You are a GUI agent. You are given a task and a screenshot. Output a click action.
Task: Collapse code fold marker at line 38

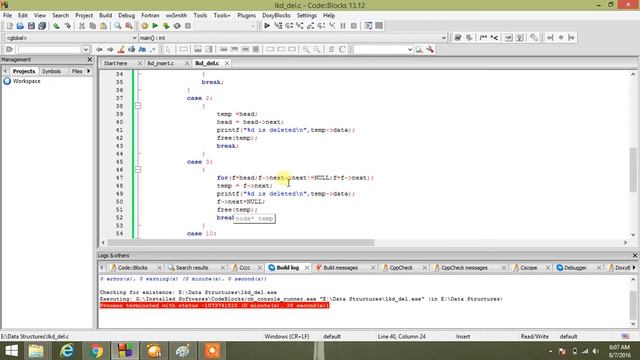pyautogui.click(x=138, y=106)
